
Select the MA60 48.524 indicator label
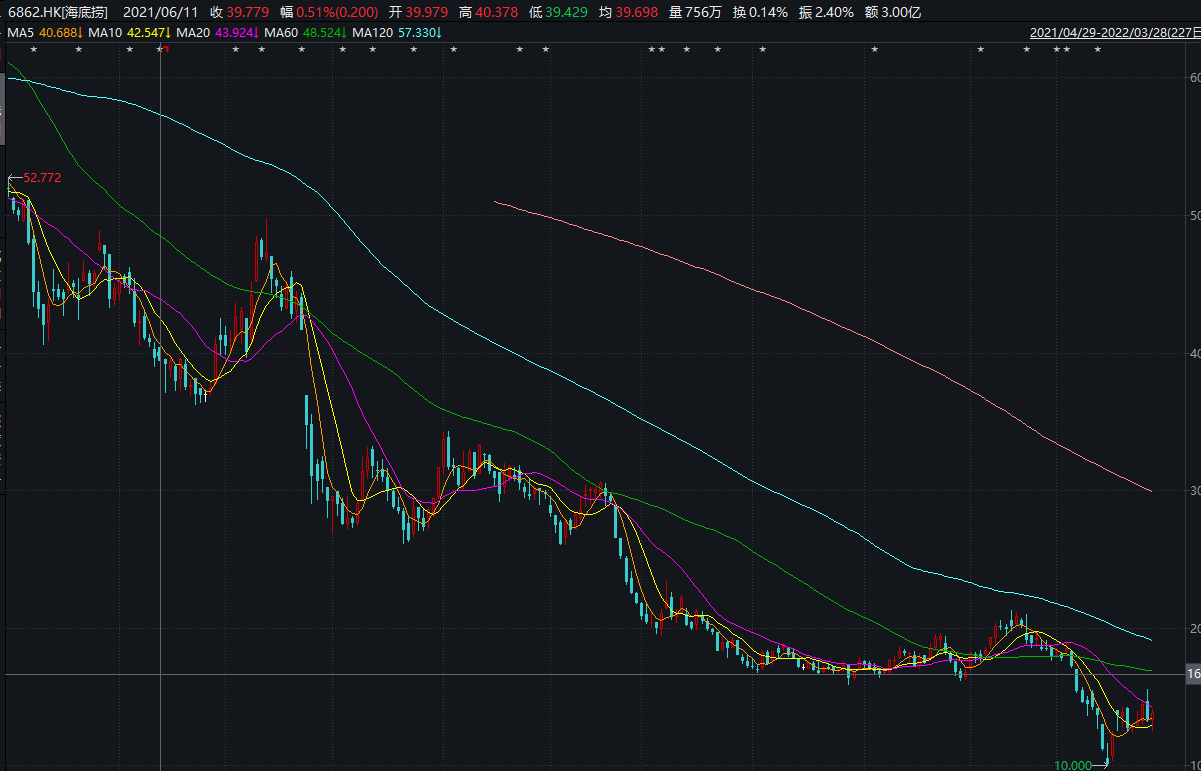[305, 33]
